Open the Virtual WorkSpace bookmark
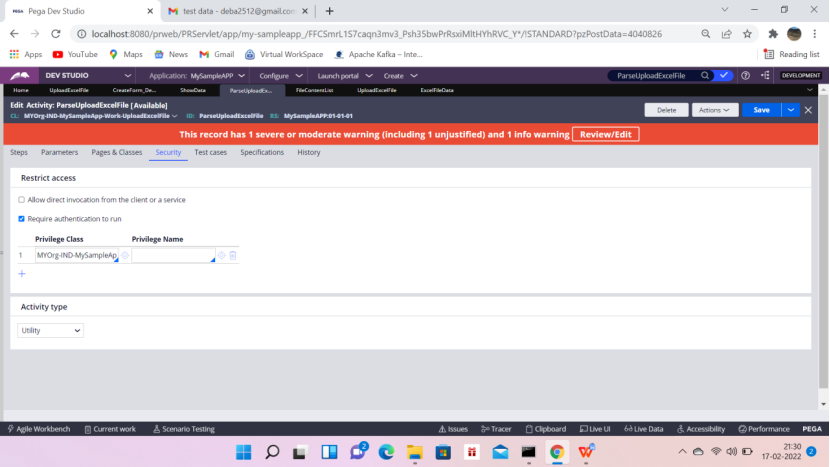This screenshot has height=467, width=830. tap(284, 55)
